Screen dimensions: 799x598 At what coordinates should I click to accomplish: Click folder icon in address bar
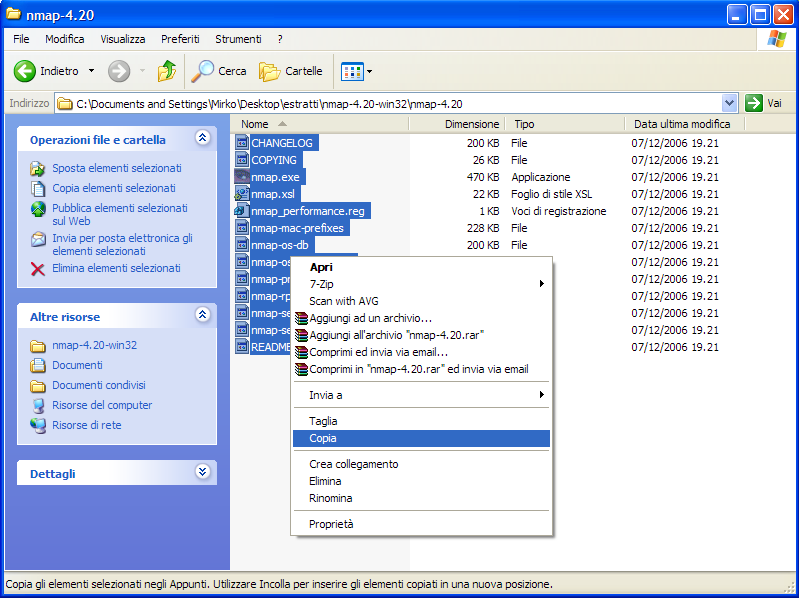tap(65, 104)
